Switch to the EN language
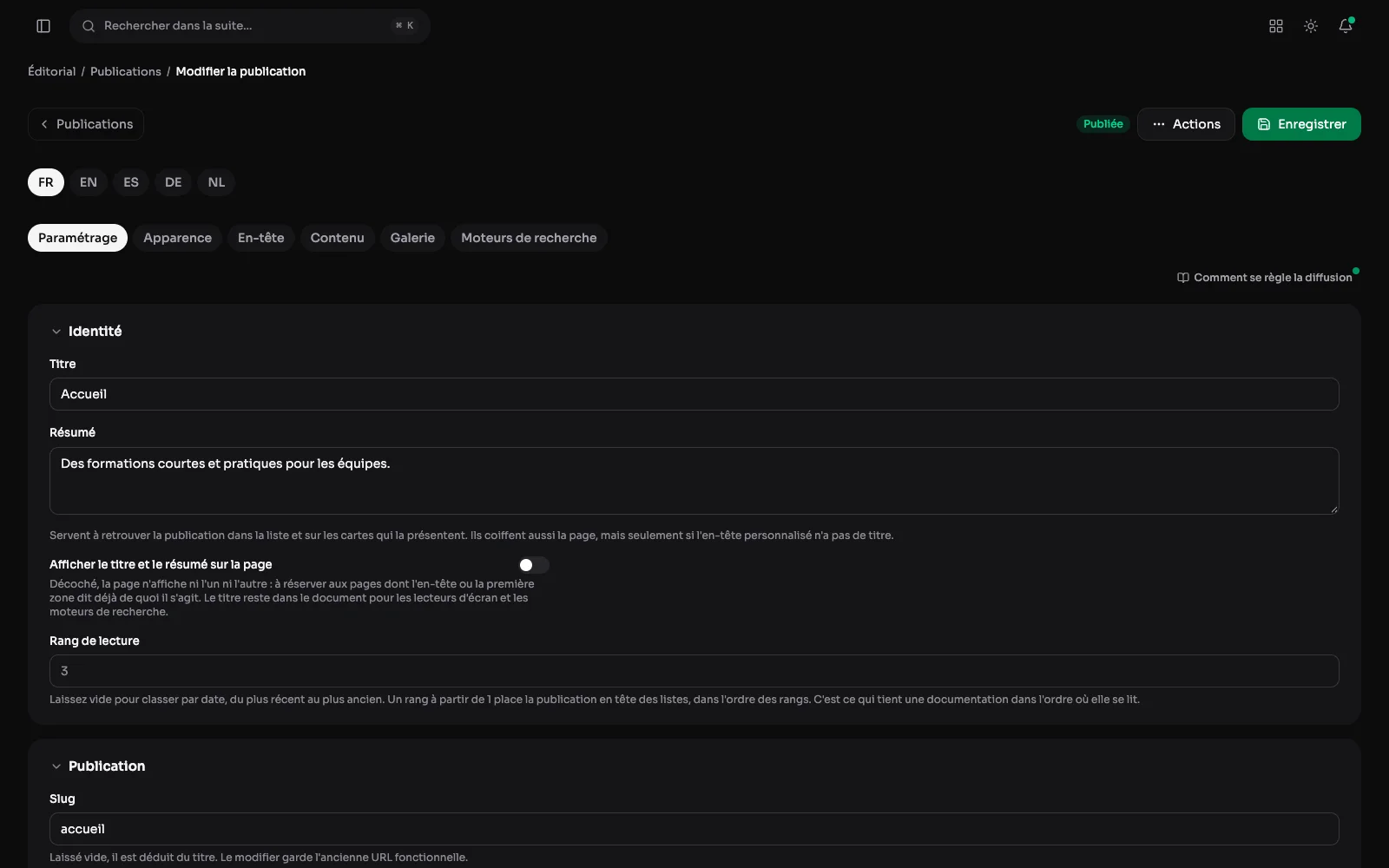The width and height of the screenshot is (1389, 868). (89, 182)
